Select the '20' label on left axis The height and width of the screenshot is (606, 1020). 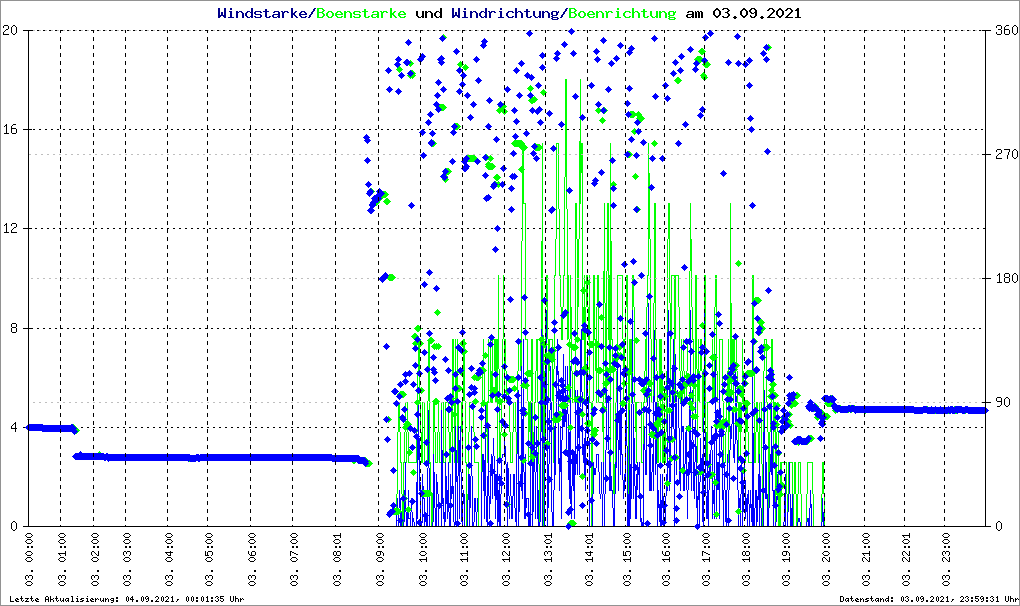coord(11,31)
